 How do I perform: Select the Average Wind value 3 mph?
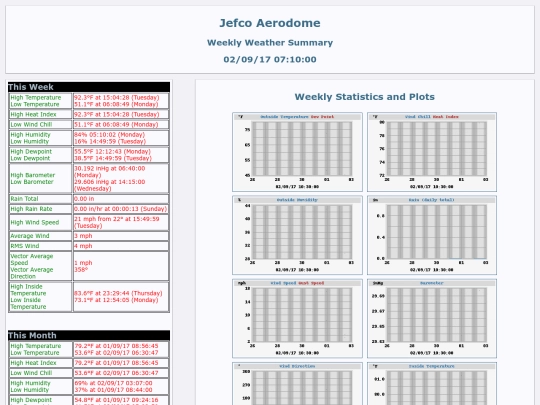click(83, 236)
